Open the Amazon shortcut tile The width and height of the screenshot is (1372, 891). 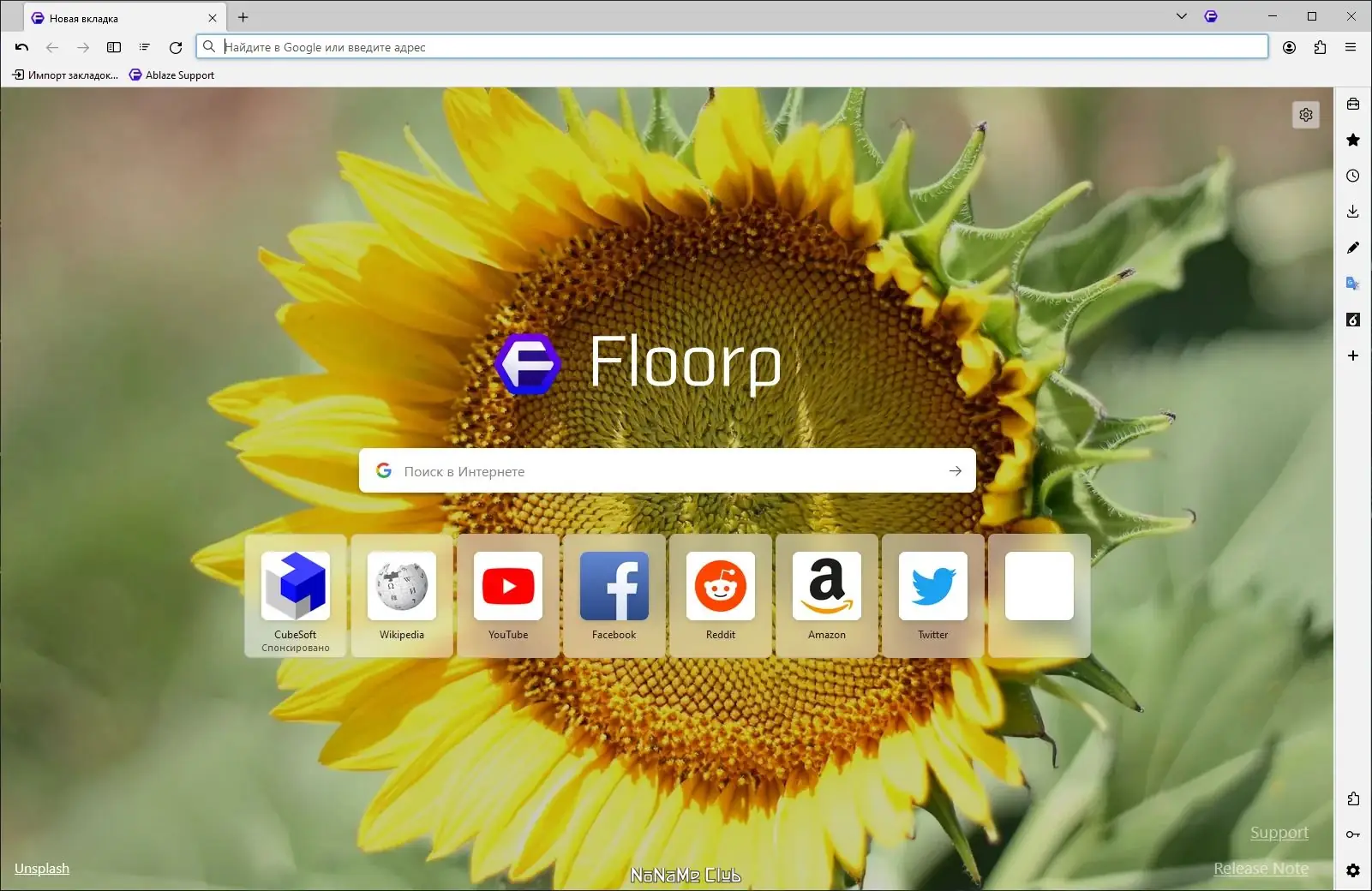pos(827,595)
